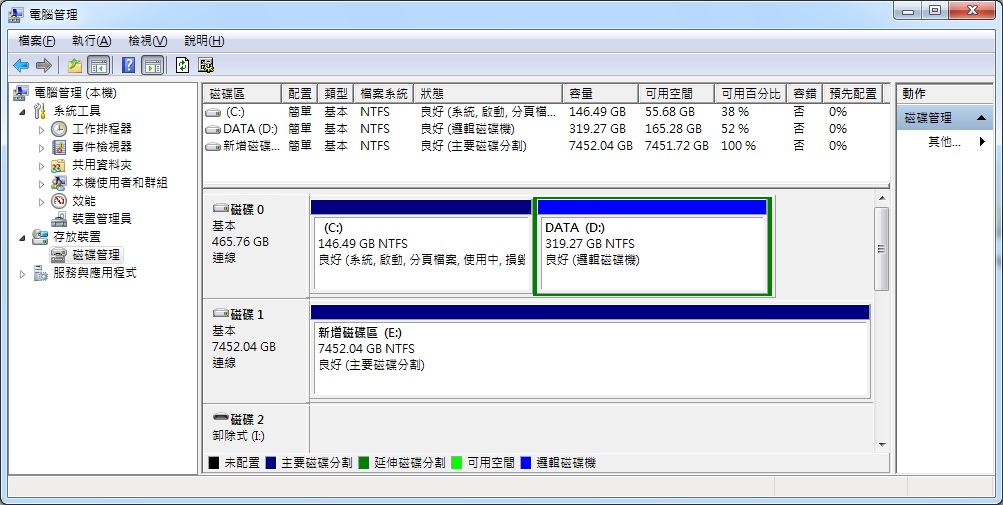The width and height of the screenshot is (1003, 505).
Task: Select the DATA (D:) volume list row
Action: 545,129
